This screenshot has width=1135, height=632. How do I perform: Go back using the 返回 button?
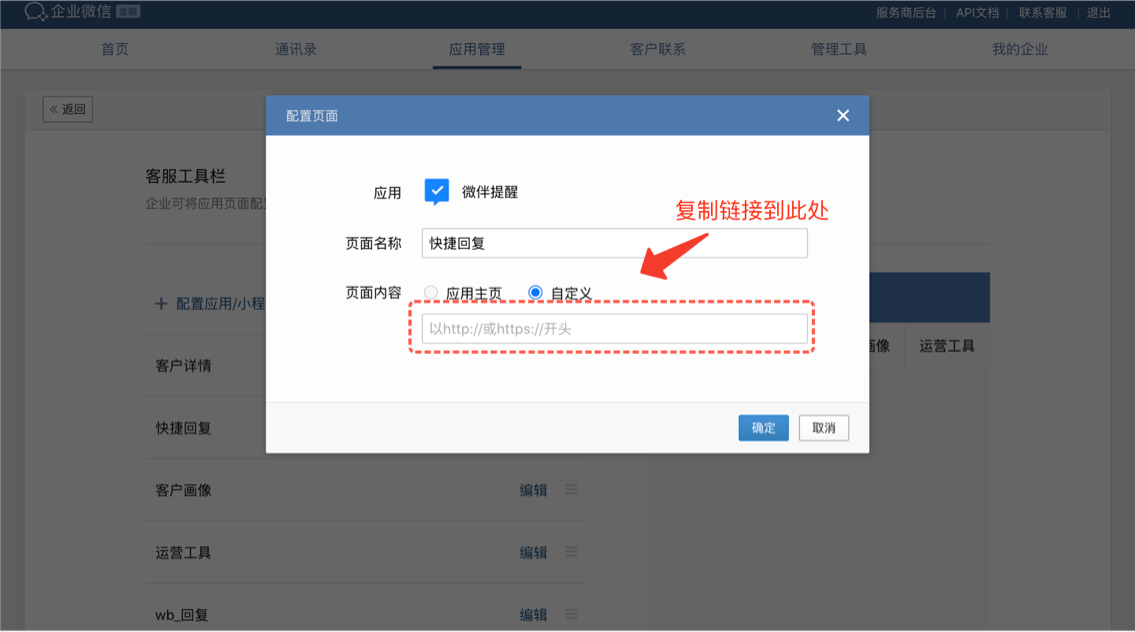click(67, 109)
